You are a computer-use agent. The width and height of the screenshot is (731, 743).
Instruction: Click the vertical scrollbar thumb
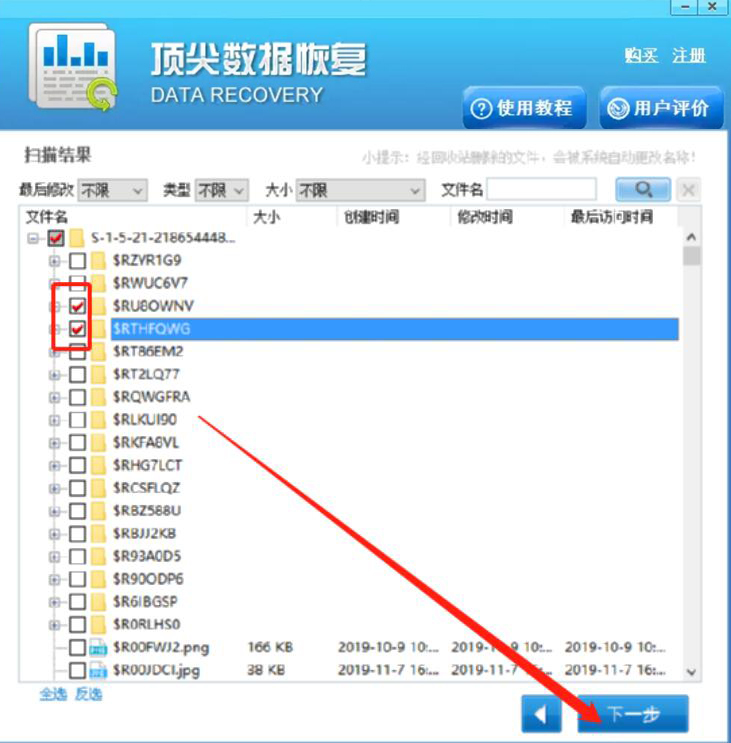coord(692,256)
